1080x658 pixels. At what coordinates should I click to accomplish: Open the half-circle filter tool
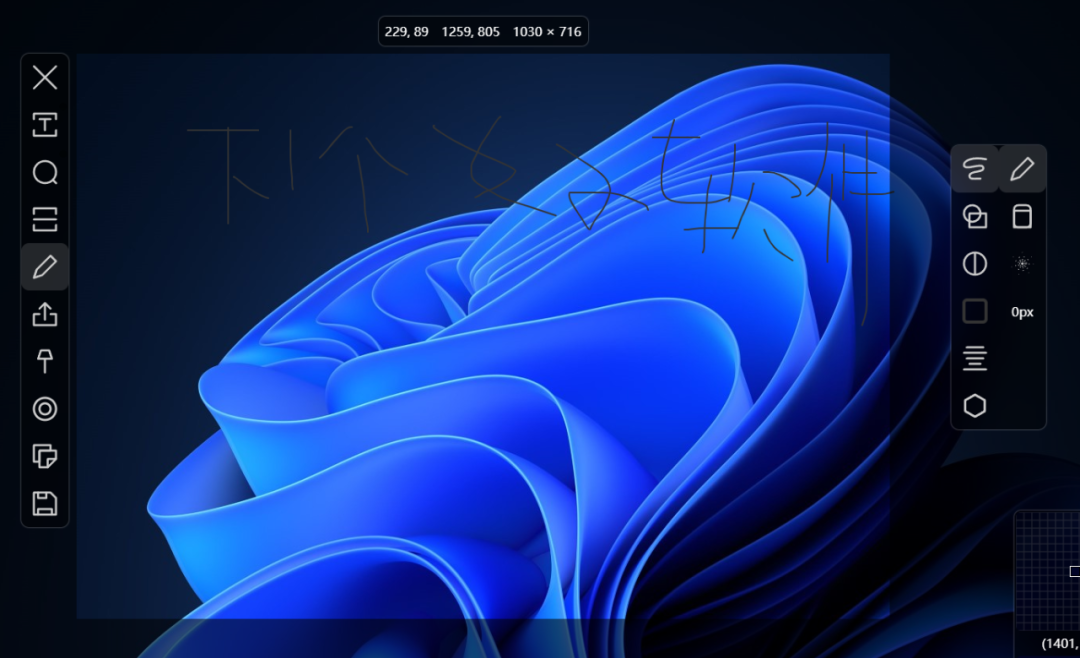(975, 264)
